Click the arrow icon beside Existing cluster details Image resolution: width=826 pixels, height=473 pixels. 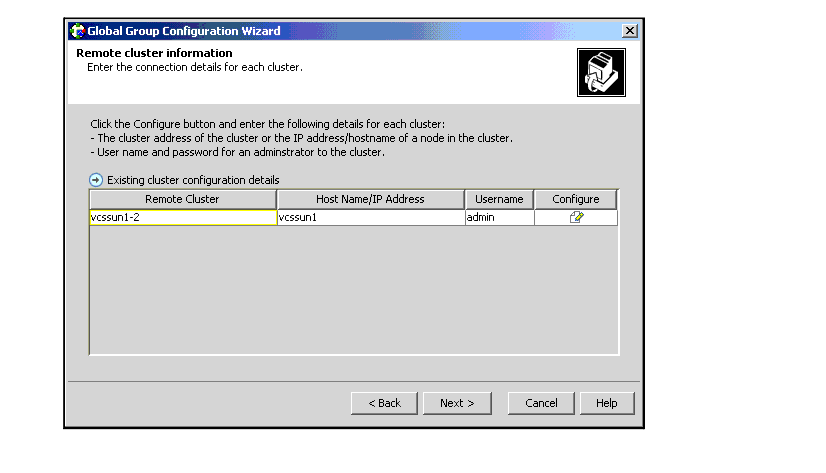click(x=96, y=180)
